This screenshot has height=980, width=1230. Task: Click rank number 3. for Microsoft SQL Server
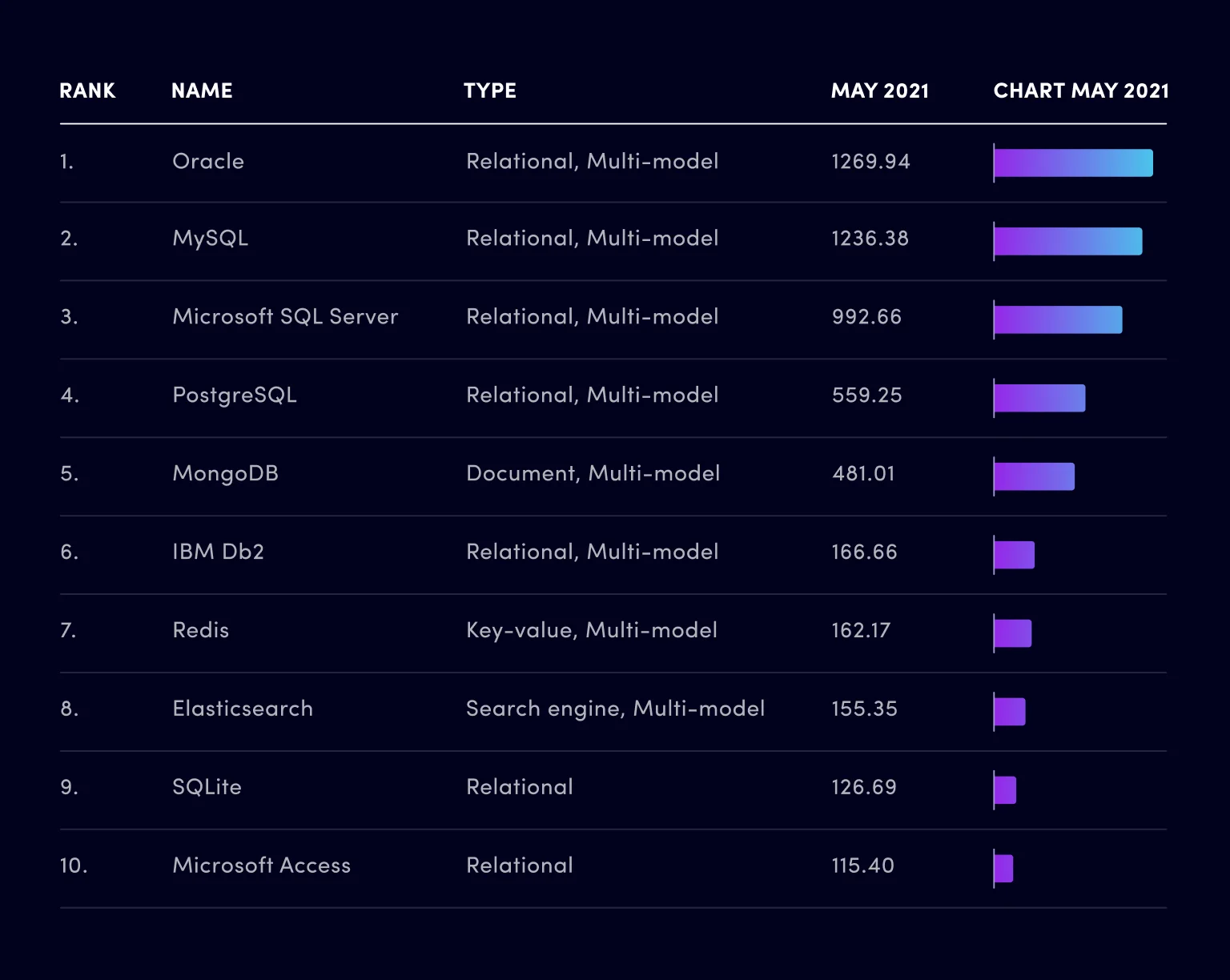pos(69,317)
